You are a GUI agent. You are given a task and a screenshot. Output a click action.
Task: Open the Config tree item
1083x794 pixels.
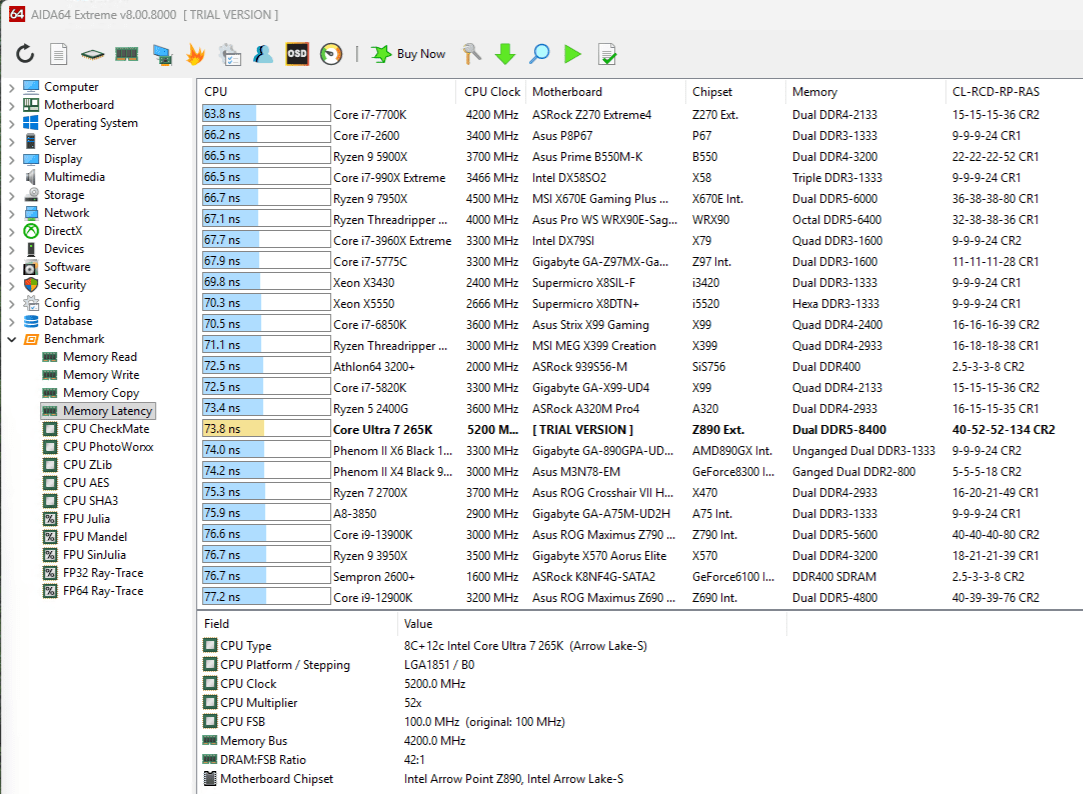point(61,303)
